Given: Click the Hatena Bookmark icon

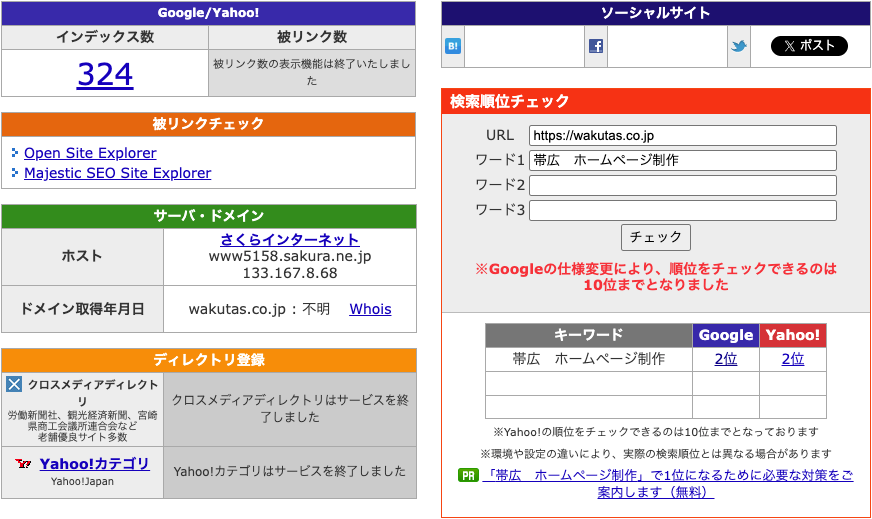Looking at the screenshot, I should (453, 46).
